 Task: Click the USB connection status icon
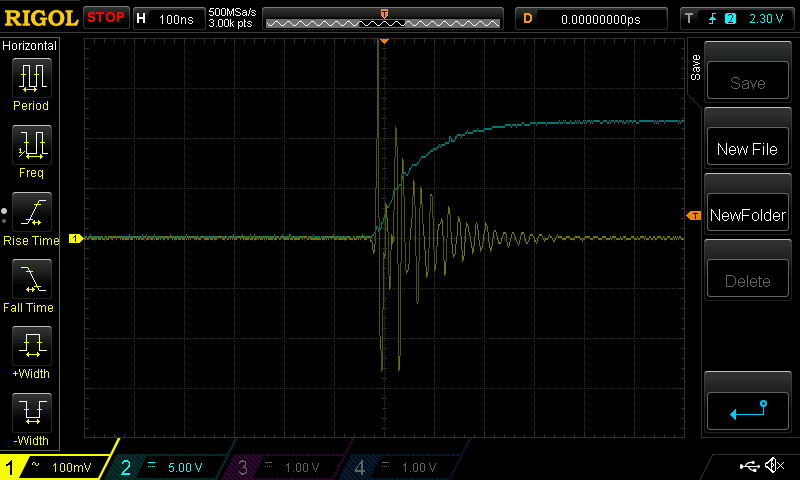(x=749, y=465)
